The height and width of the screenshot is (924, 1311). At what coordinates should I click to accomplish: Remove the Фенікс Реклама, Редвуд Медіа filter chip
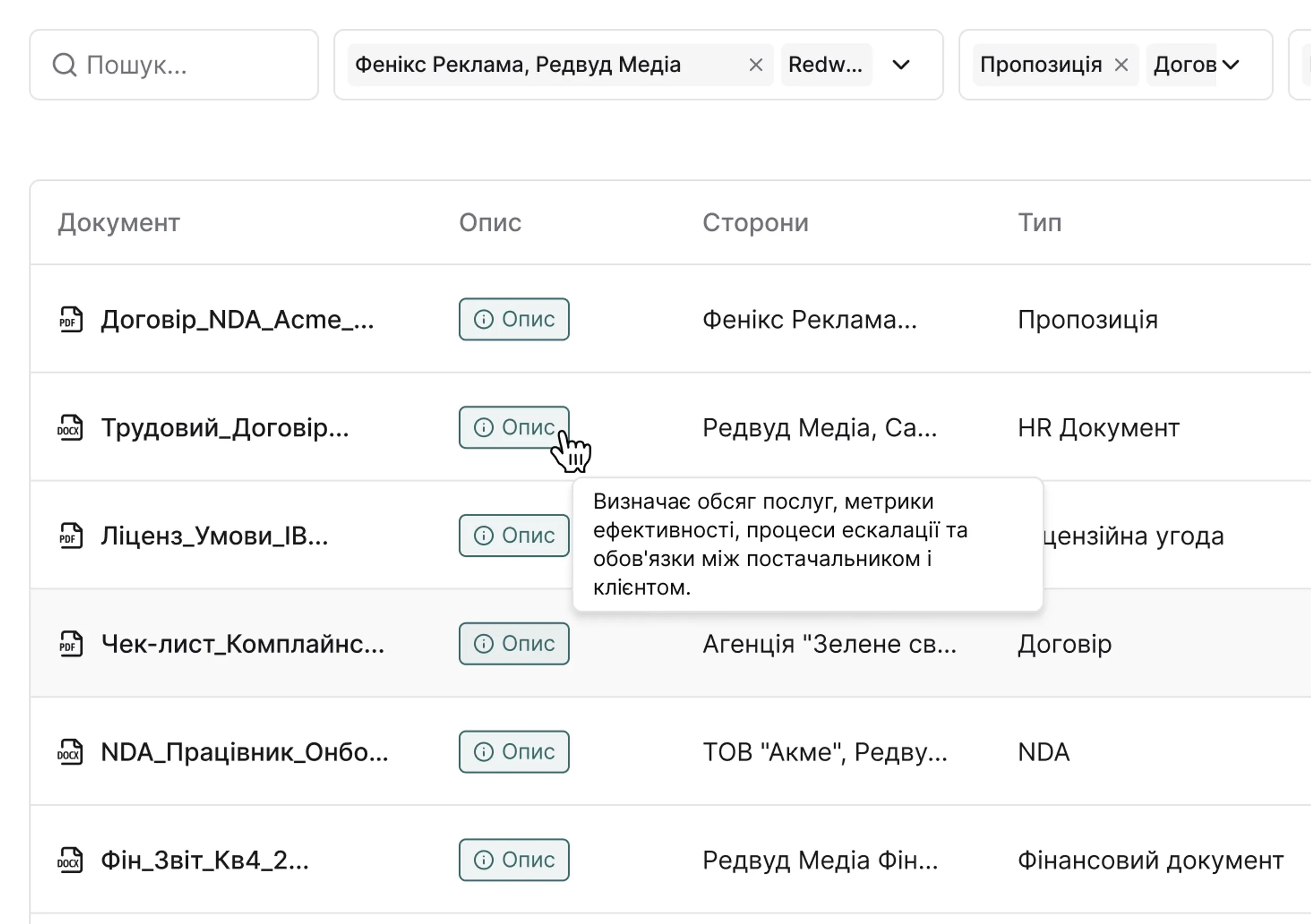tap(755, 65)
